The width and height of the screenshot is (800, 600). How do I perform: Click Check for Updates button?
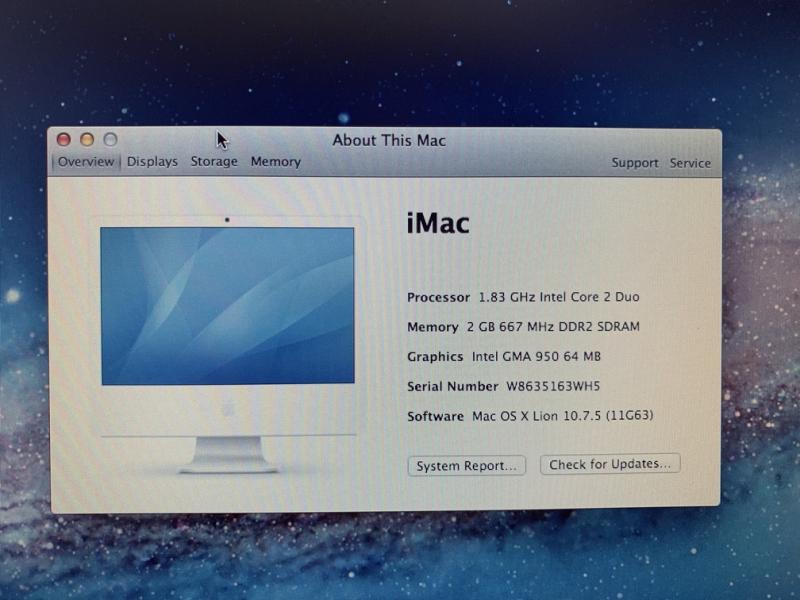[610, 464]
